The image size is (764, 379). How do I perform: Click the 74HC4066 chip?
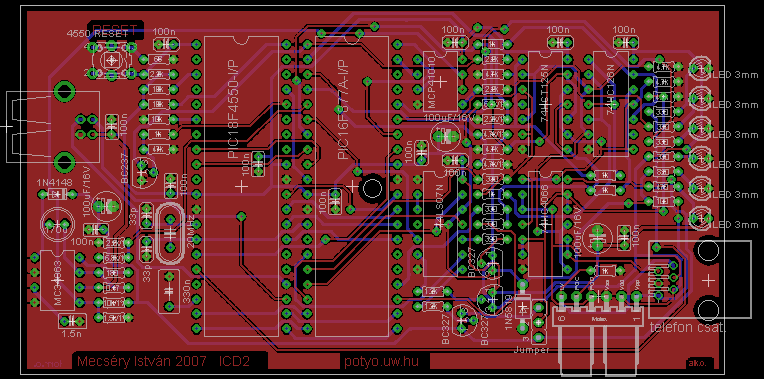tap(545, 224)
